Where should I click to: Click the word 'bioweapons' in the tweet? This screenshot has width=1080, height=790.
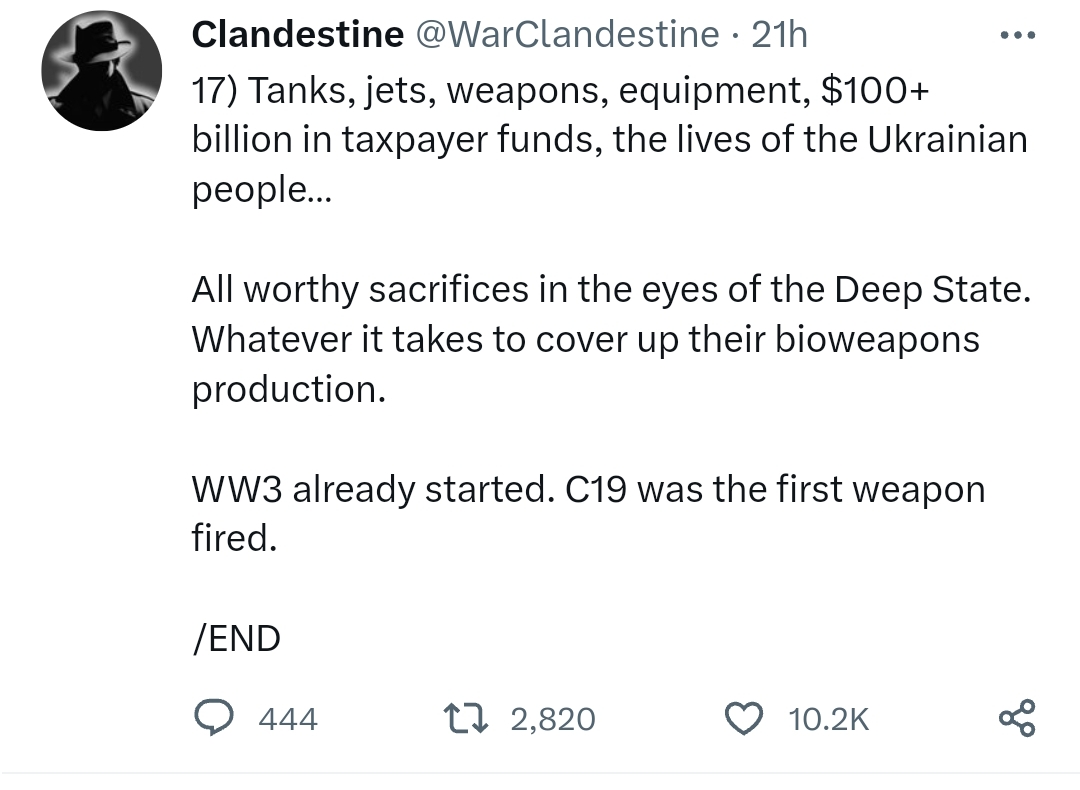coord(878,340)
